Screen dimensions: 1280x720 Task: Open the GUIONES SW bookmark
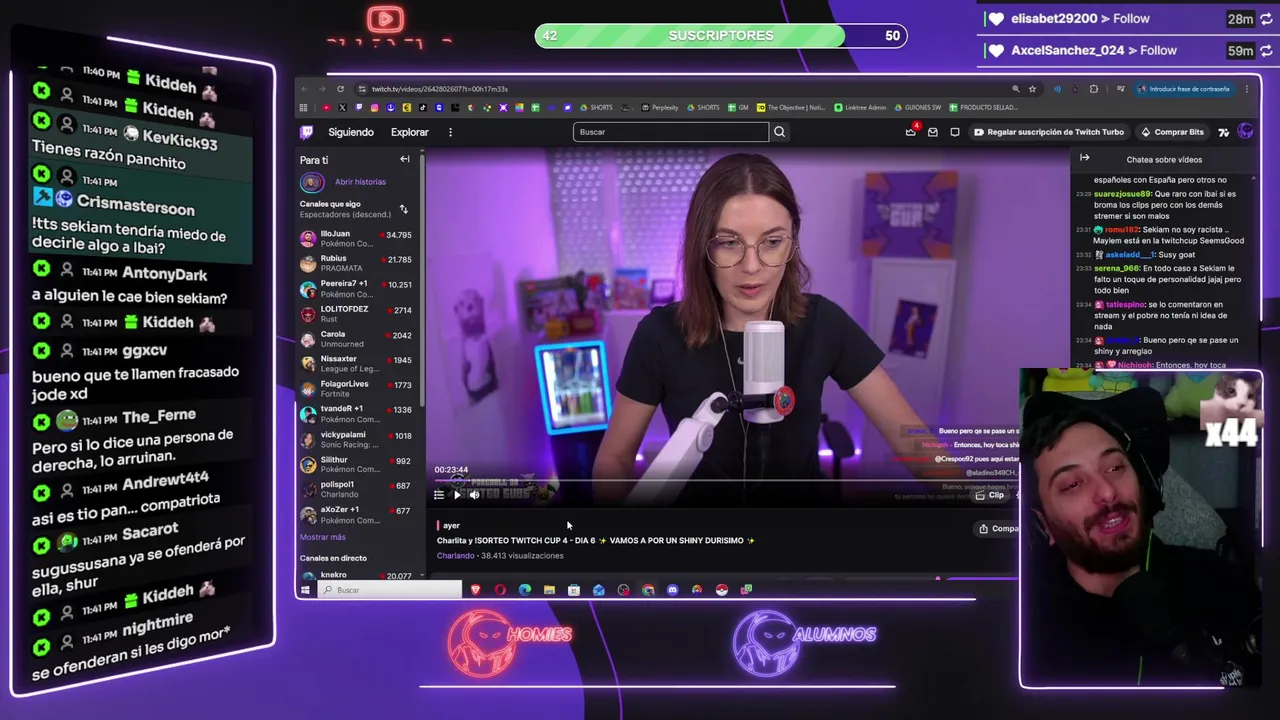(x=918, y=107)
